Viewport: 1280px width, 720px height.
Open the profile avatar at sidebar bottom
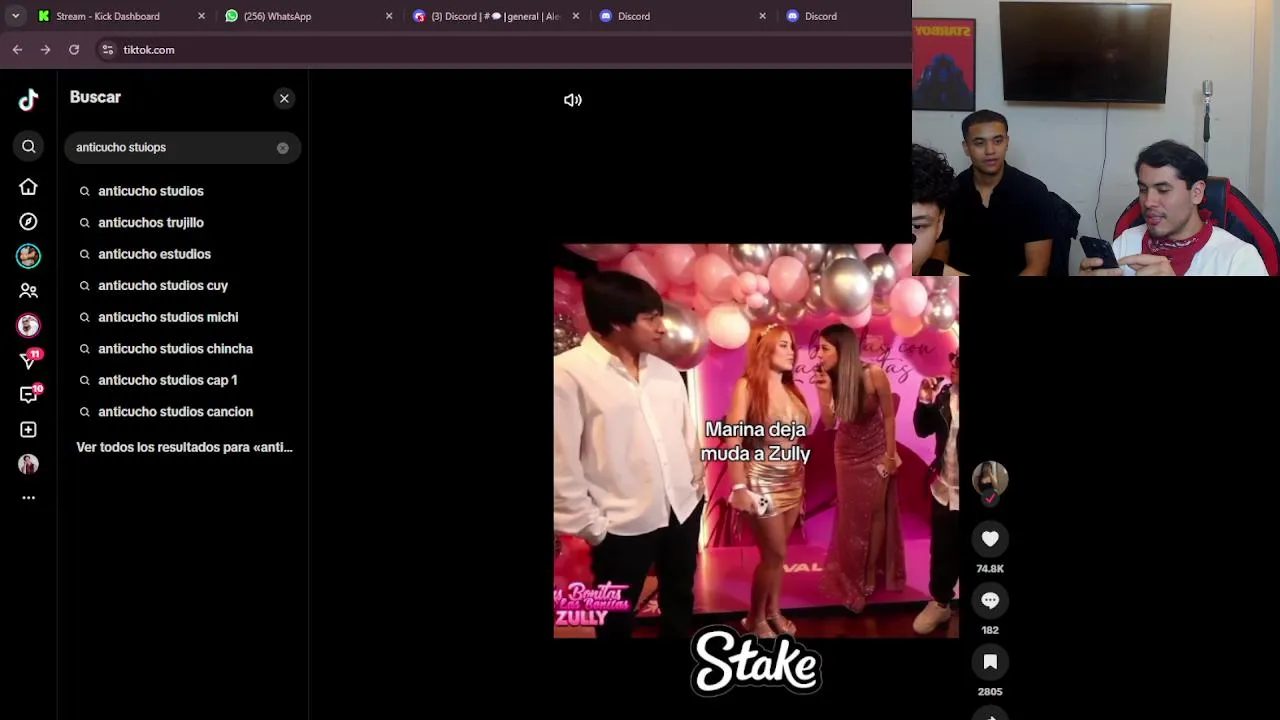pyautogui.click(x=28, y=464)
